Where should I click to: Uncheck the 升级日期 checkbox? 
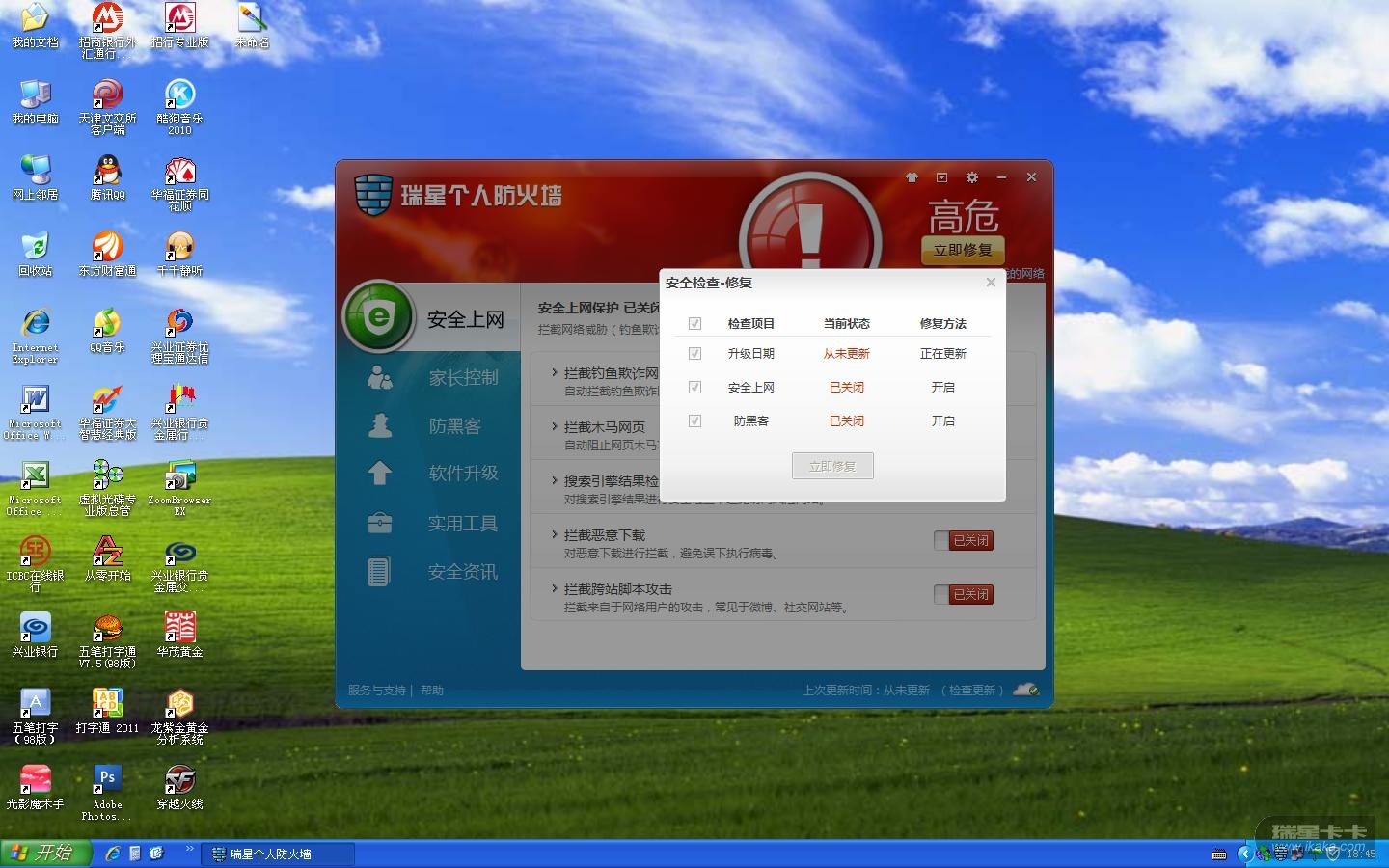coord(694,354)
